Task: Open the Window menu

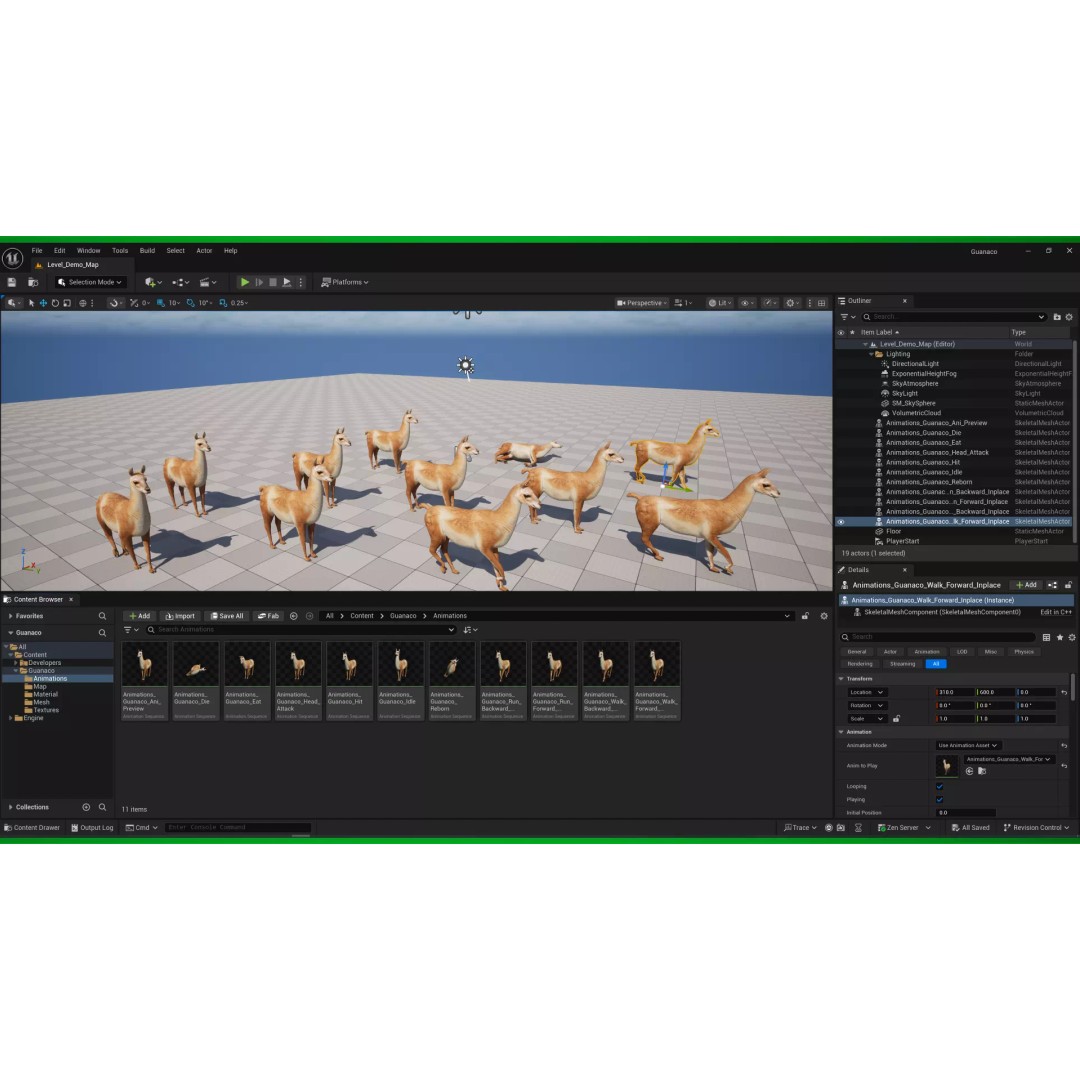Action: click(x=88, y=251)
